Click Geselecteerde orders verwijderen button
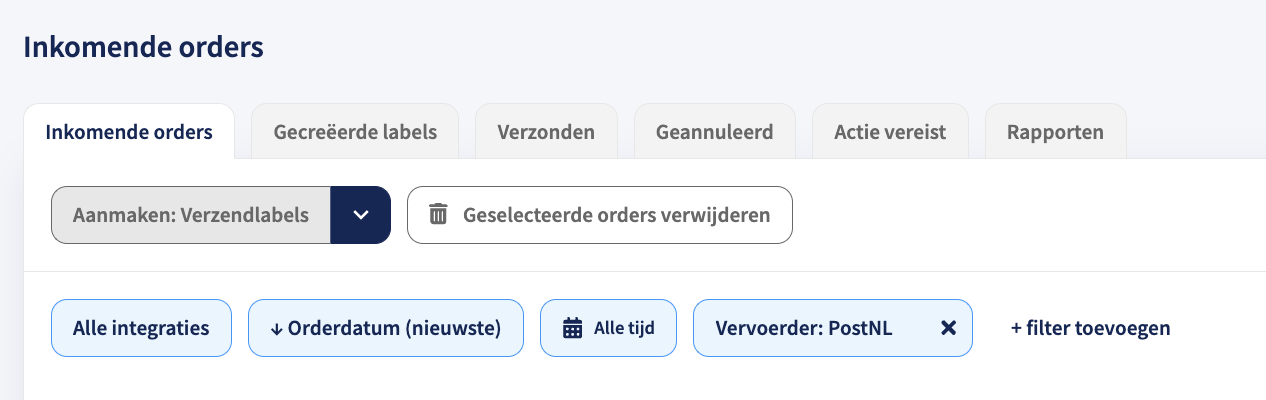 (600, 215)
